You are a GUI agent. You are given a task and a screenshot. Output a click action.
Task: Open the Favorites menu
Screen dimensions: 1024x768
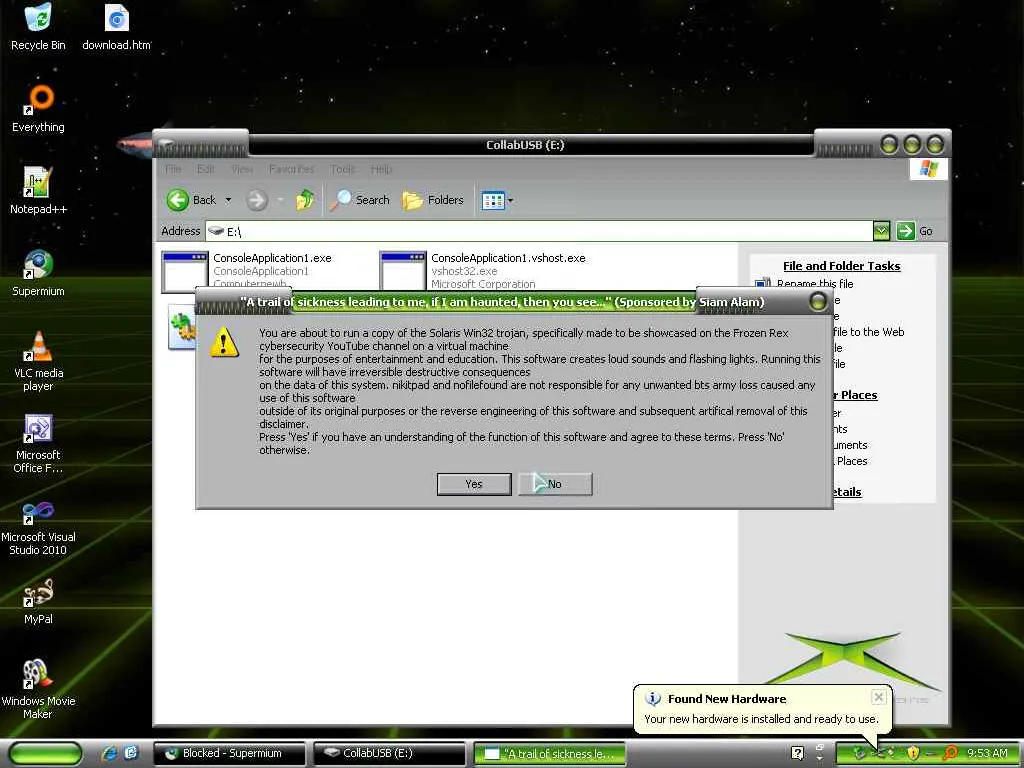click(x=291, y=169)
